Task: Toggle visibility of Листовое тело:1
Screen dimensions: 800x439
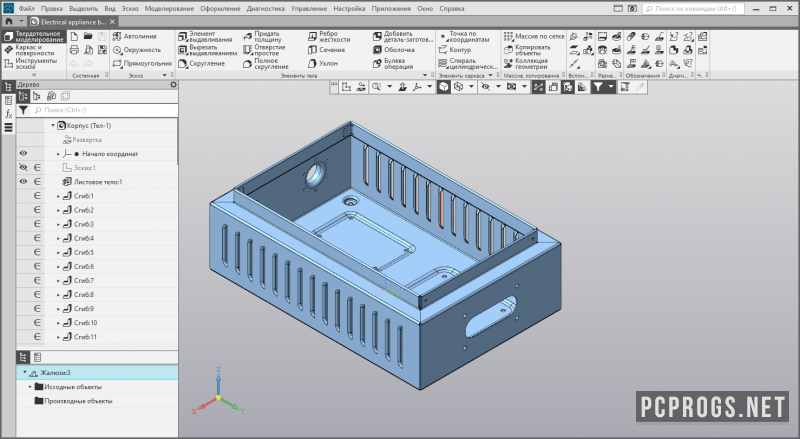Action: tap(23, 182)
